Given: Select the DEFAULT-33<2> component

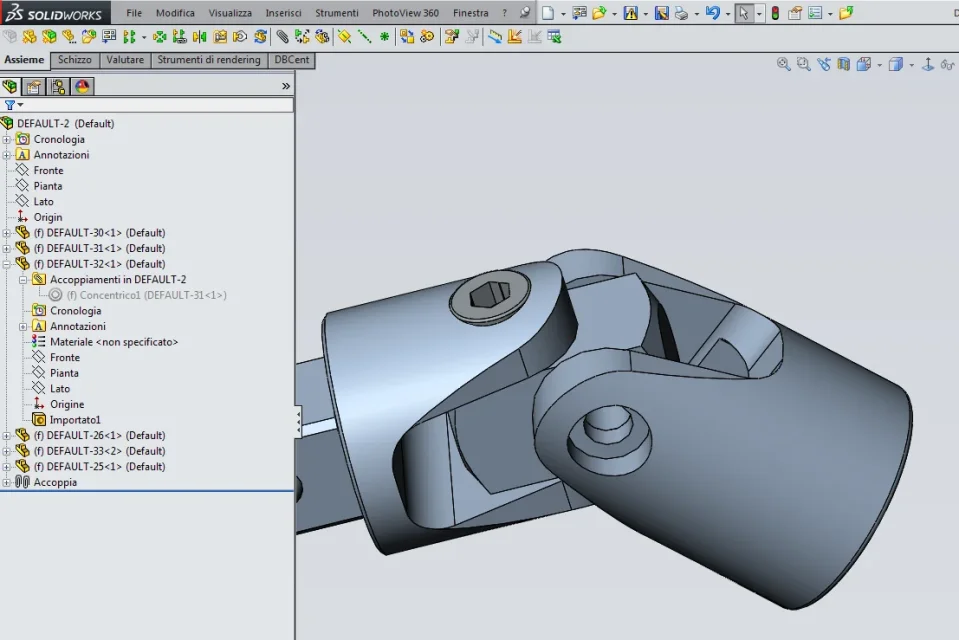Looking at the screenshot, I should [99, 452].
